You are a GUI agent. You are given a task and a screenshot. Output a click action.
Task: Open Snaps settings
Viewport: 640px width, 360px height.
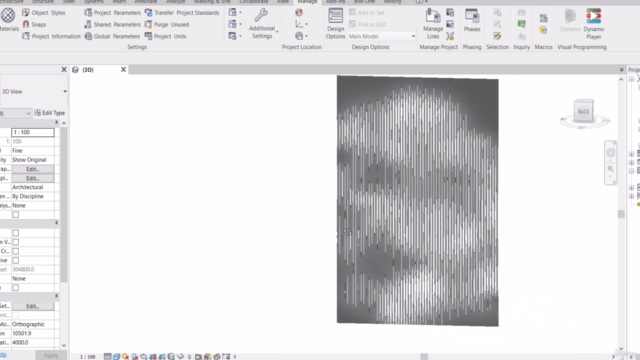(34, 24)
